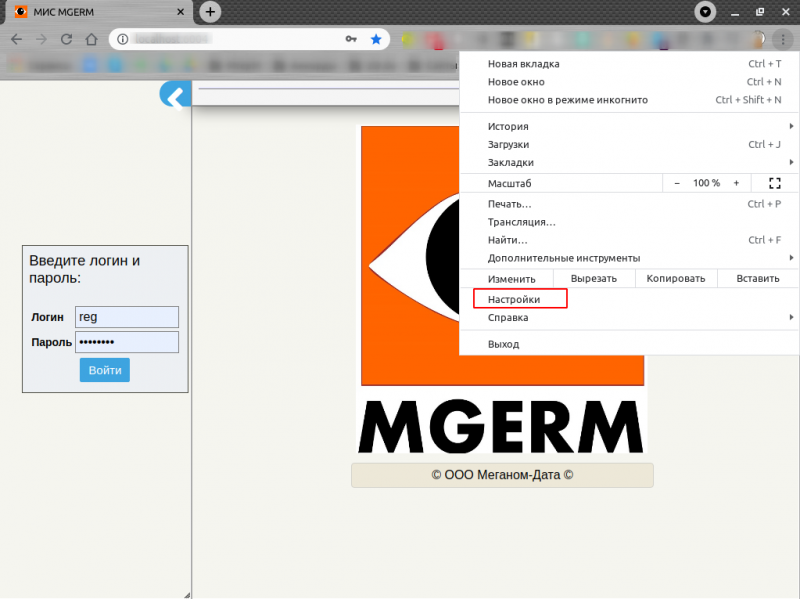This screenshot has width=800, height=599.
Task: Reload the page with the refresh icon
Action: [x=66, y=39]
